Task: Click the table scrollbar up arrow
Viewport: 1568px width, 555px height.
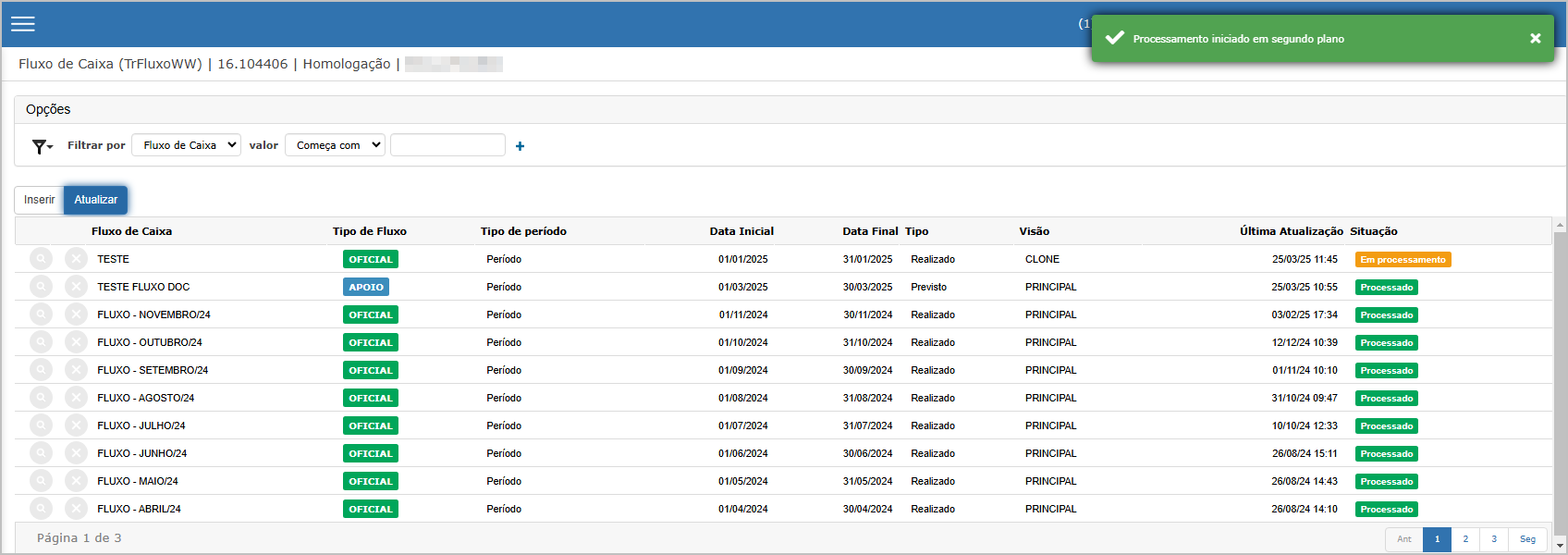Action: [1561, 225]
